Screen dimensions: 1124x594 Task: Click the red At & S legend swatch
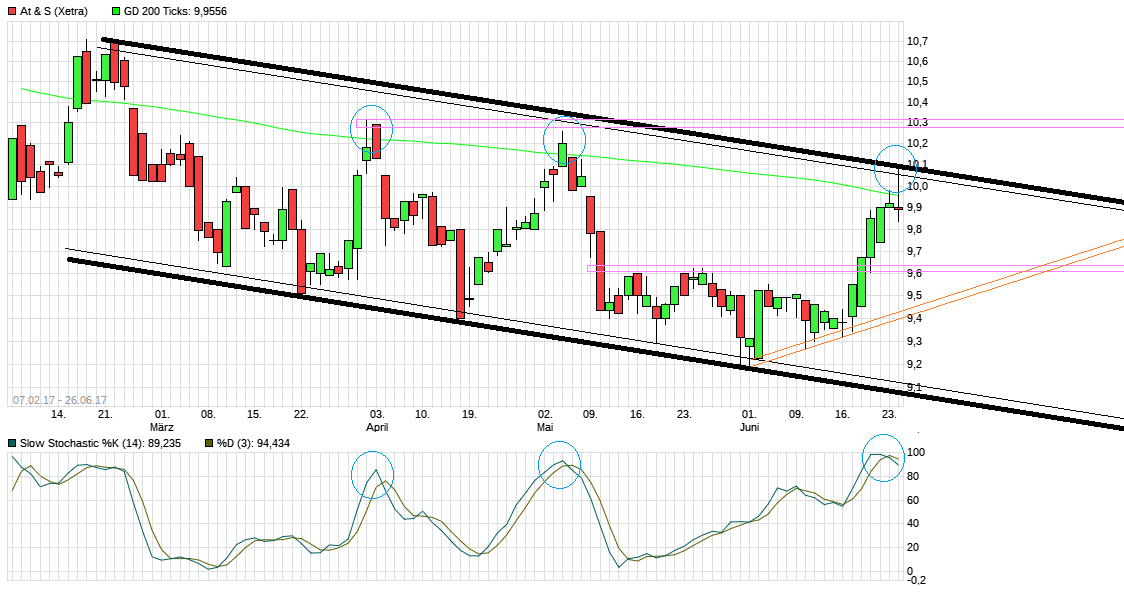pos(12,11)
